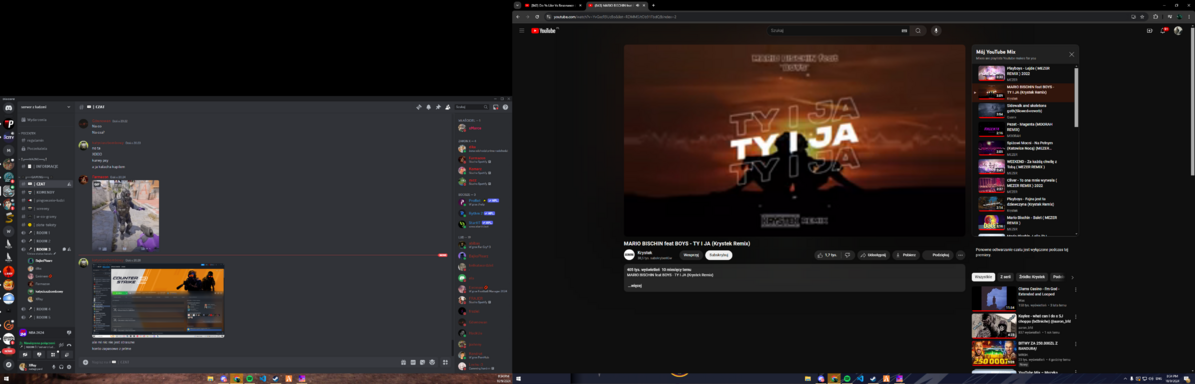Screen dimensions: 1195x384
Task: Open more actions ellipsis under video
Action: coord(960,254)
